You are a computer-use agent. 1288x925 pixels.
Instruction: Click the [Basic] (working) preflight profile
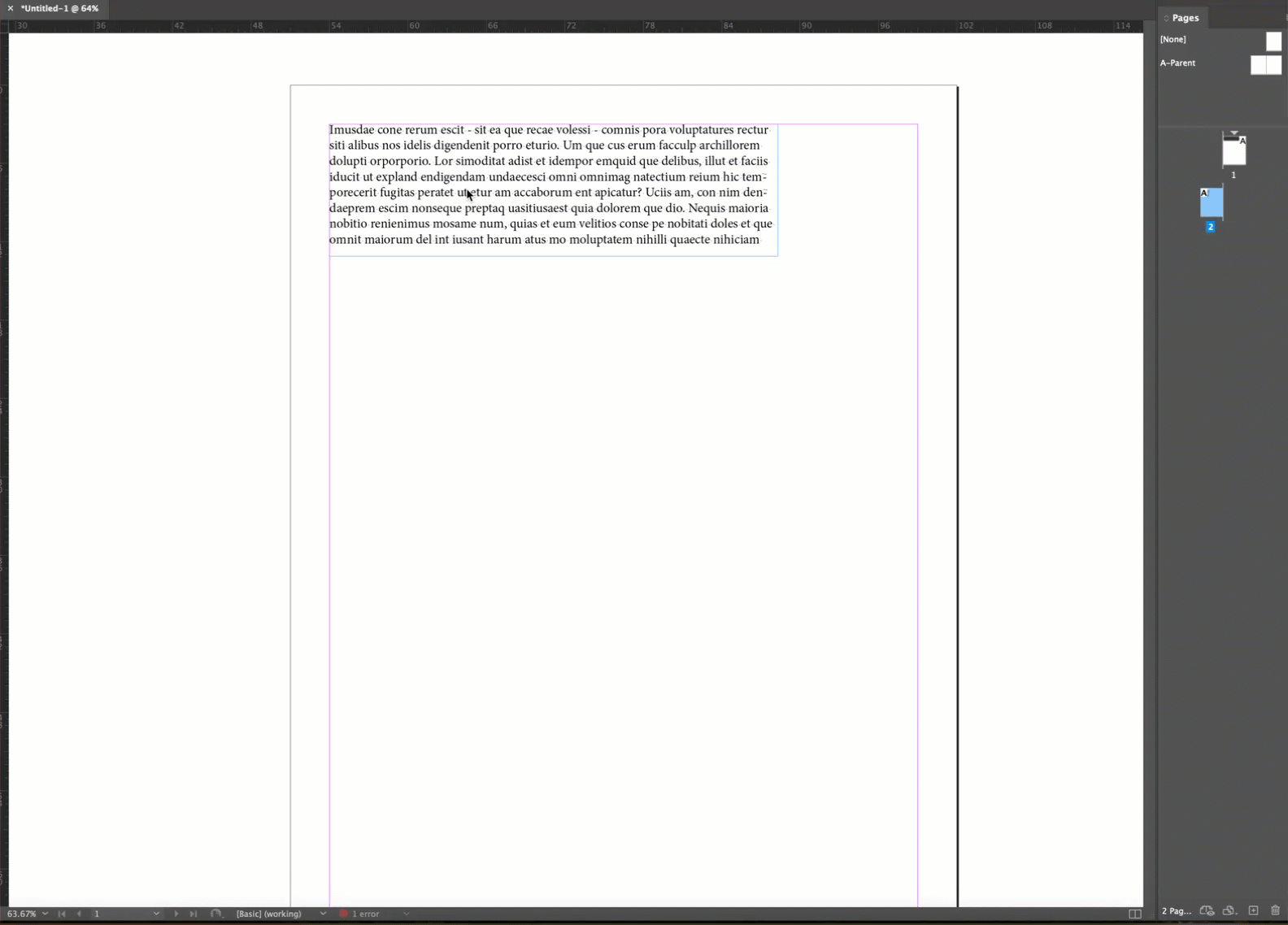pos(269,914)
